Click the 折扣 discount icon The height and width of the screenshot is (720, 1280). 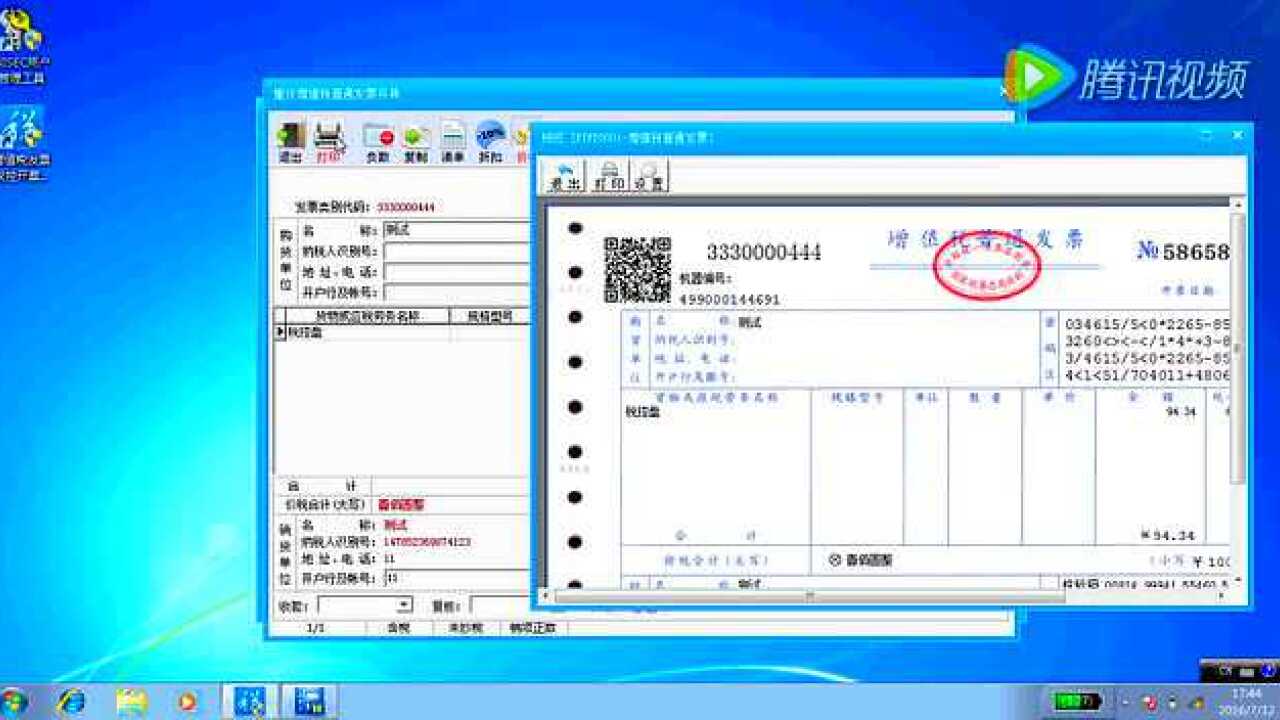pos(490,143)
